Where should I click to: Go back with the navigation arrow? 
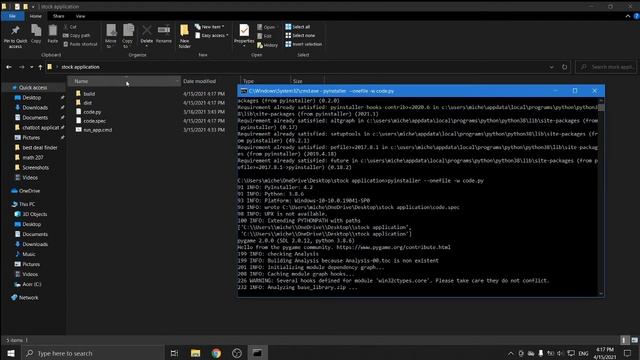click(9, 67)
